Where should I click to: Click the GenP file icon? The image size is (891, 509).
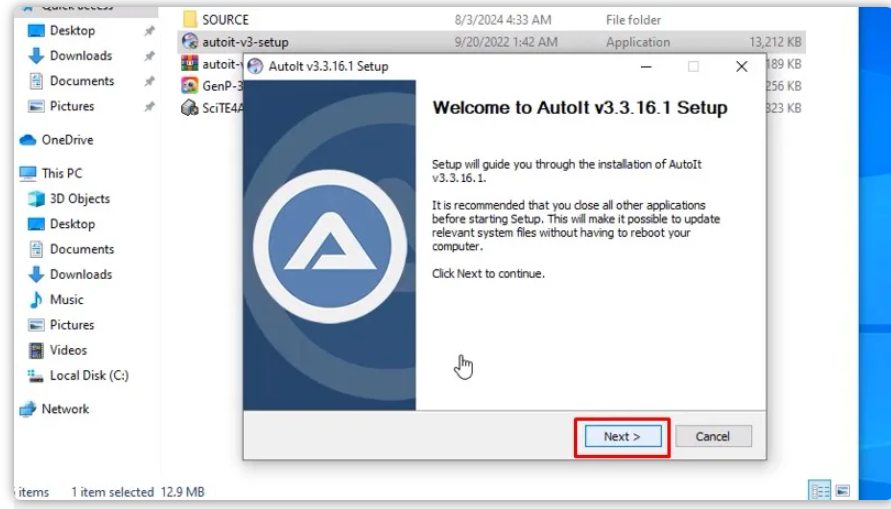click(189, 86)
